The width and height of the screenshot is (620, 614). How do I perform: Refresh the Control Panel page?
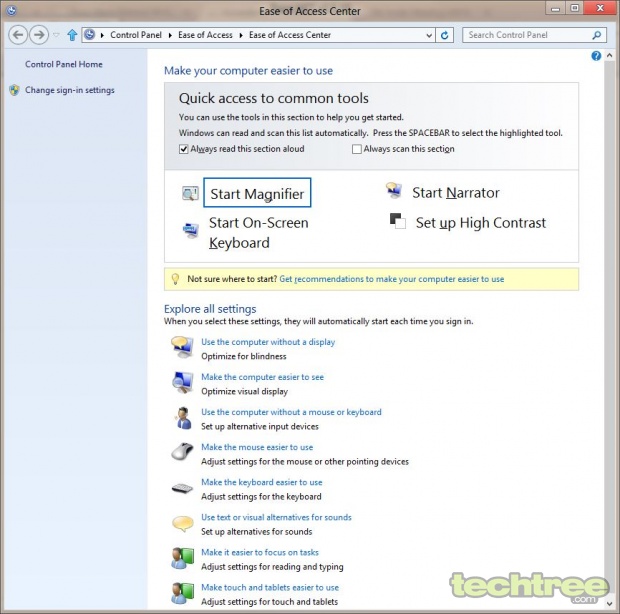coord(444,35)
